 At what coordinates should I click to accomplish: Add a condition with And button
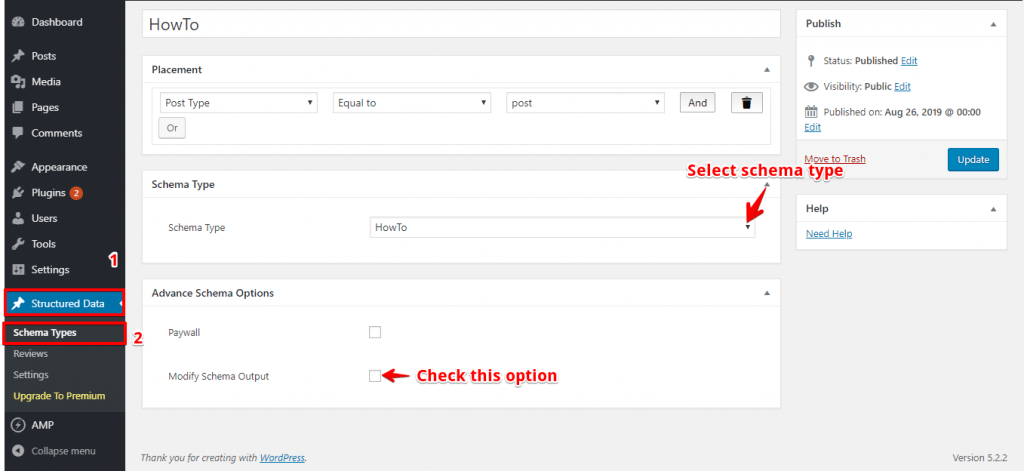click(697, 103)
